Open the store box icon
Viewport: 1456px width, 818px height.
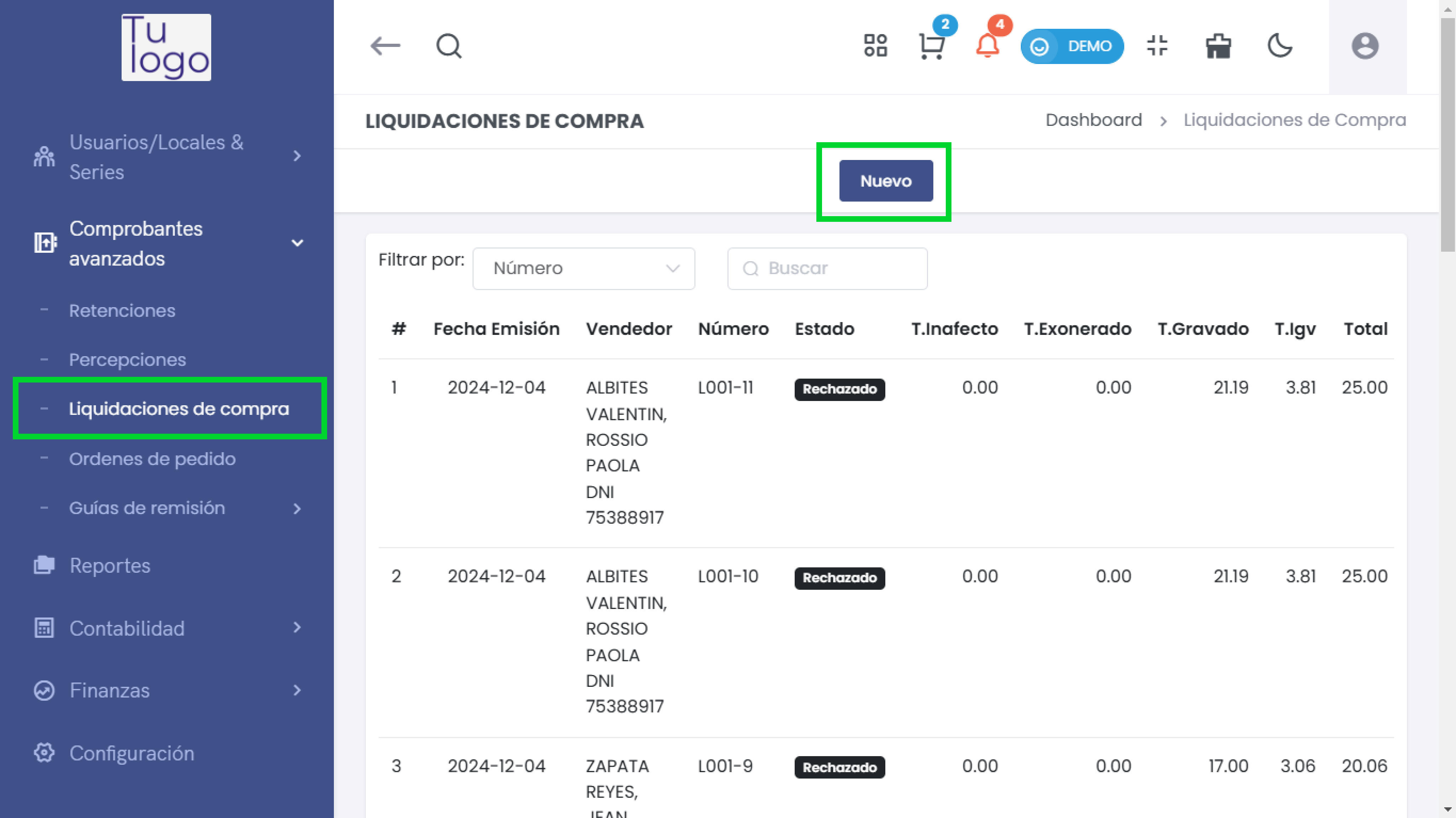(x=1218, y=46)
